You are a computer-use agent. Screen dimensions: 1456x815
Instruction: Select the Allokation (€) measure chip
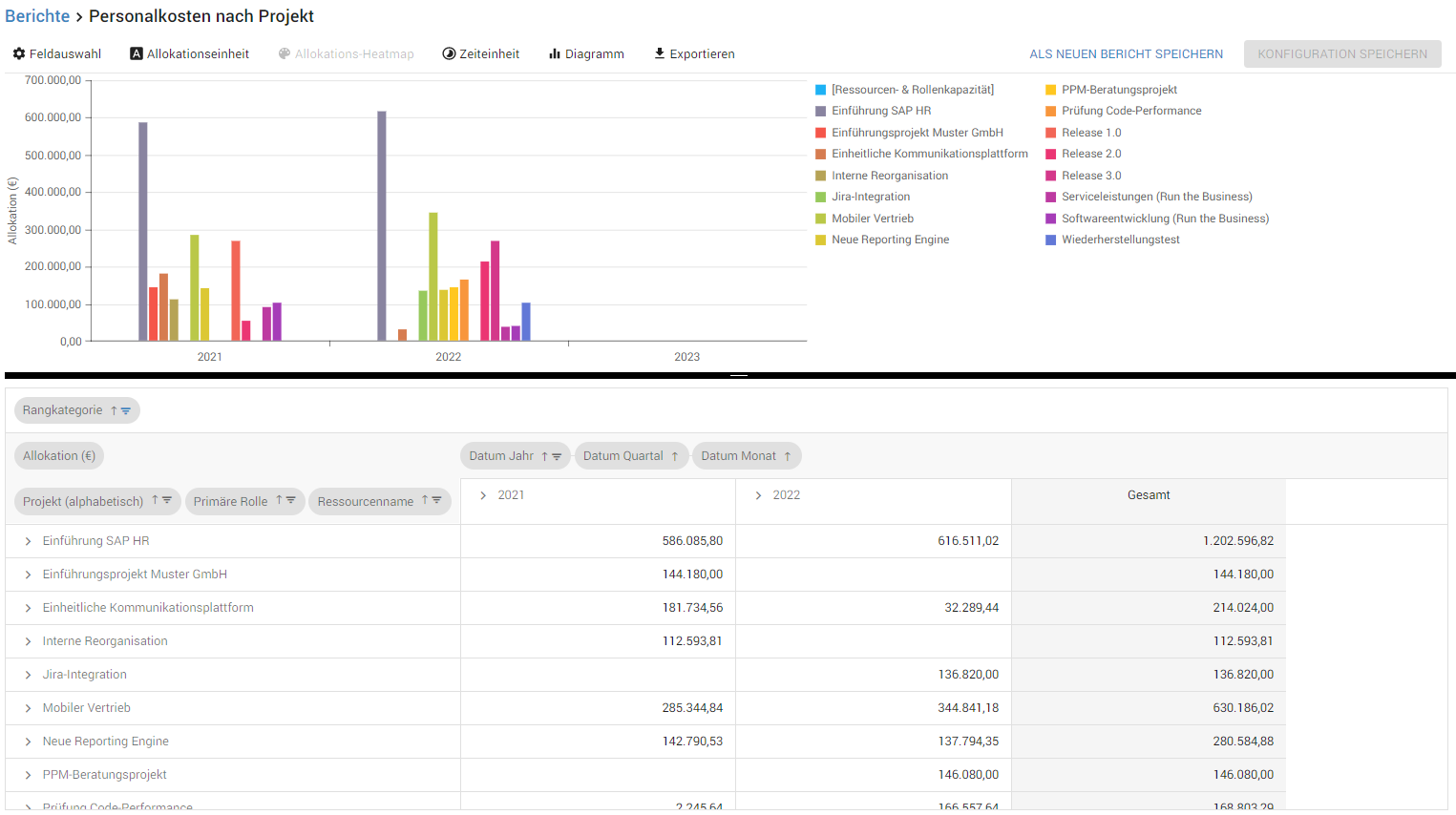(59, 456)
